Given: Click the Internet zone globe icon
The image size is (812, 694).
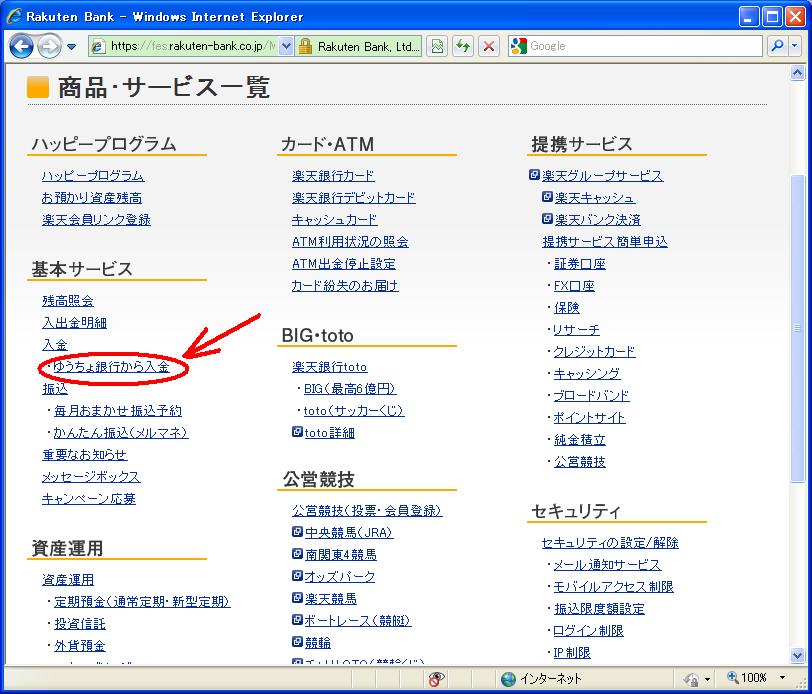Looking at the screenshot, I should [x=509, y=678].
